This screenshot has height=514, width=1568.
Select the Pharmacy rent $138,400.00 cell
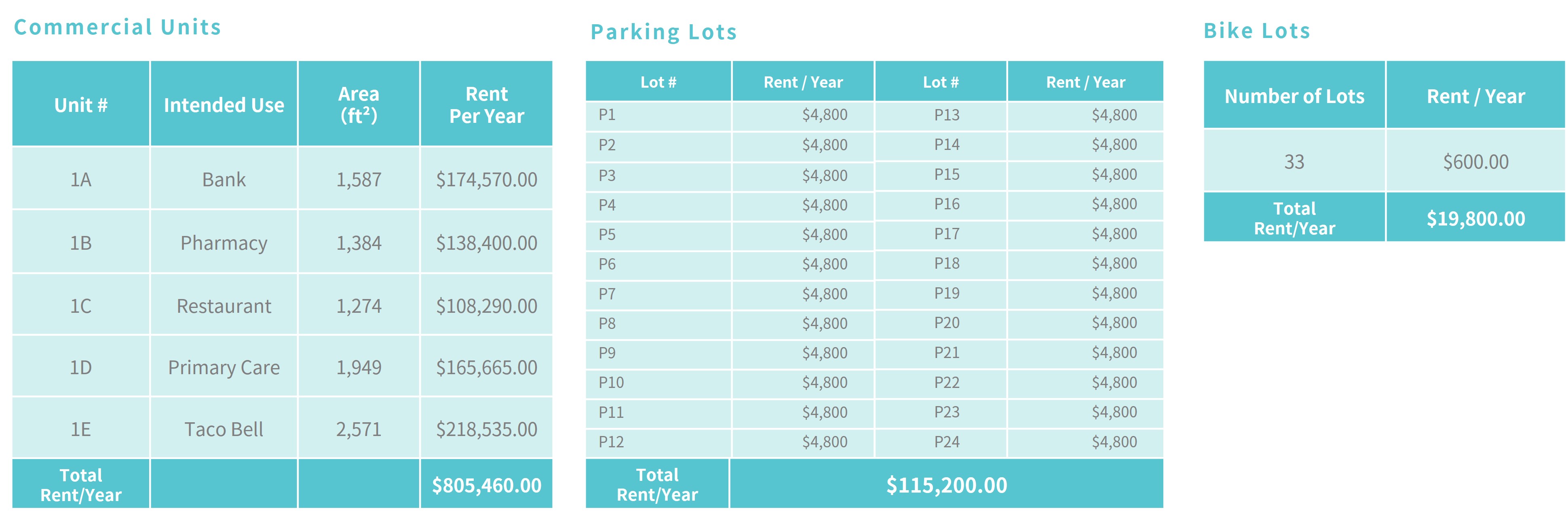486,243
